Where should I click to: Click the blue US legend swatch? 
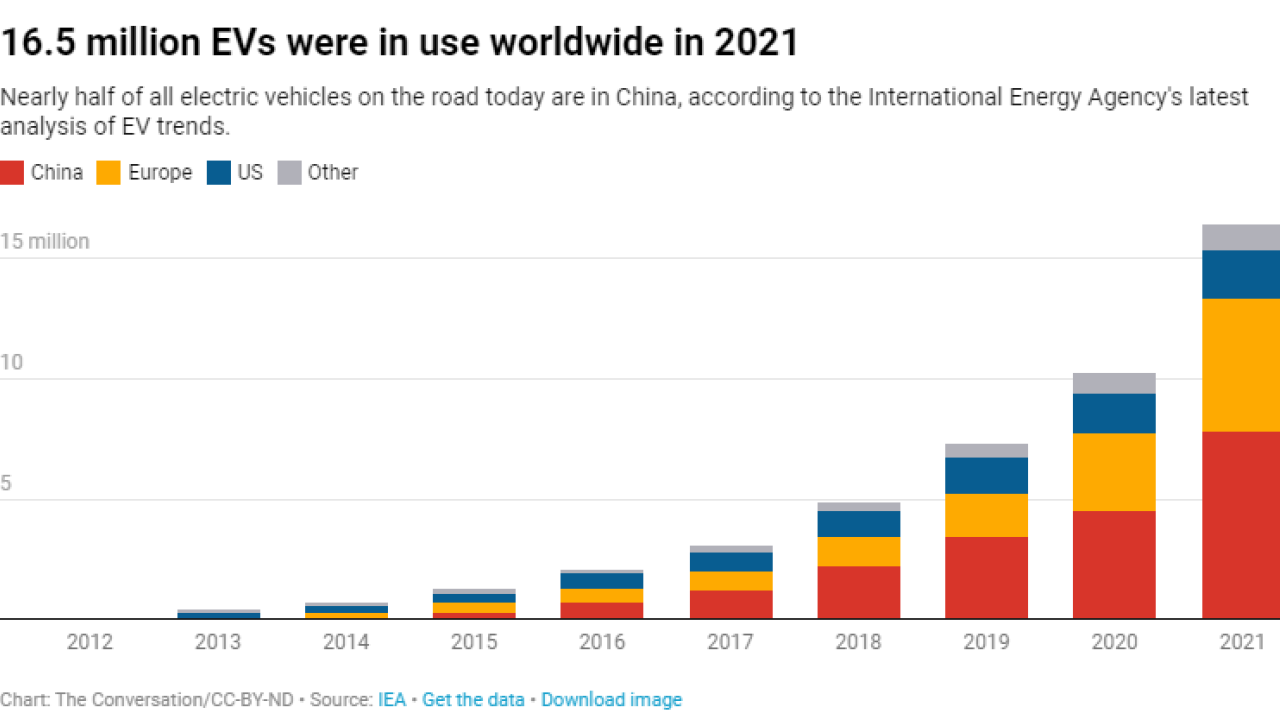[x=219, y=172]
